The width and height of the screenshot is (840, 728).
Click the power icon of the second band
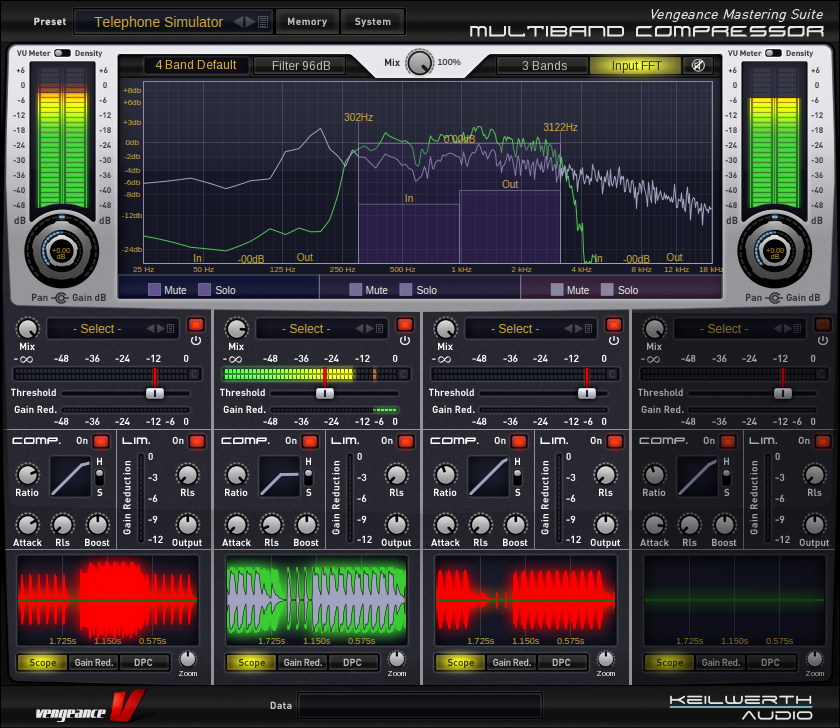[405, 340]
